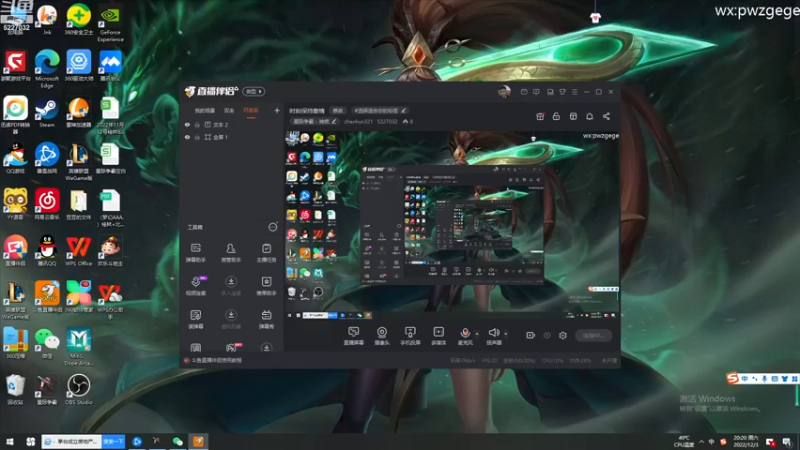Open the shirt skin icon in the title bar

[562, 92]
